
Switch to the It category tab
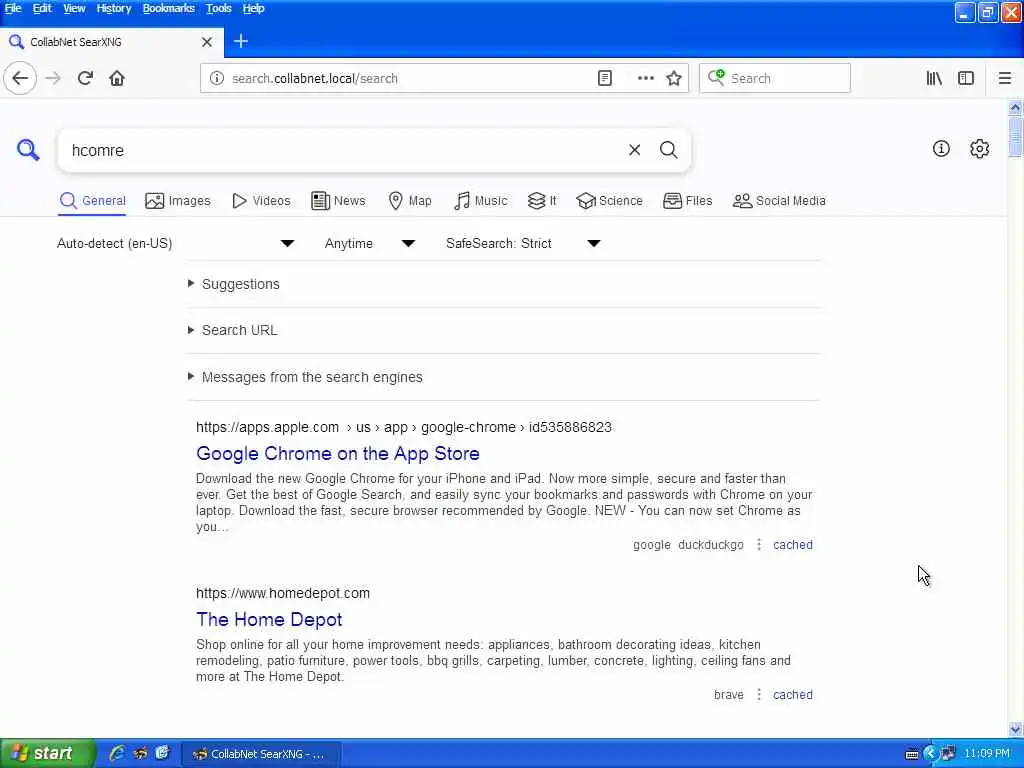coord(542,200)
